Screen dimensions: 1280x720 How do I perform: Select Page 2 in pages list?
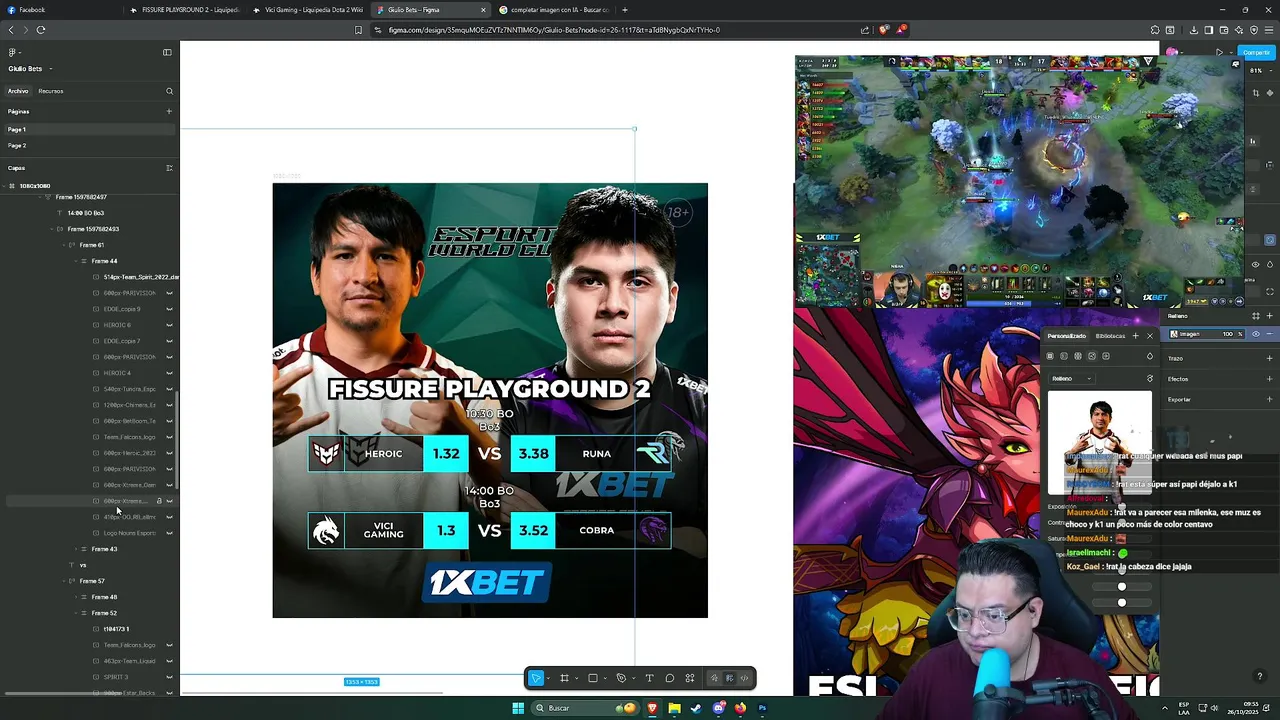pos(88,145)
